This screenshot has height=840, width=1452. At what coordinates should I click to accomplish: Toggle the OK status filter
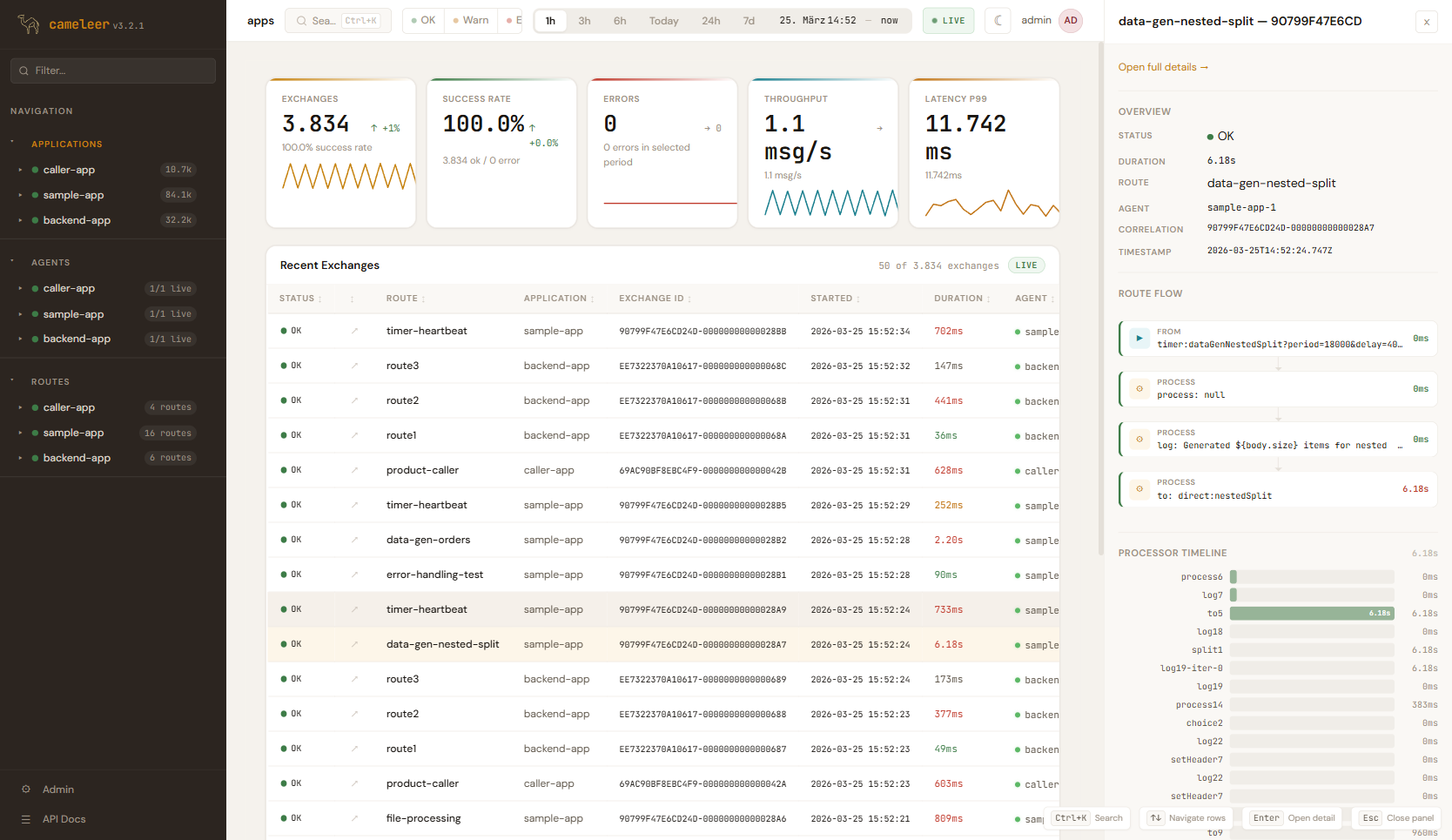point(423,21)
